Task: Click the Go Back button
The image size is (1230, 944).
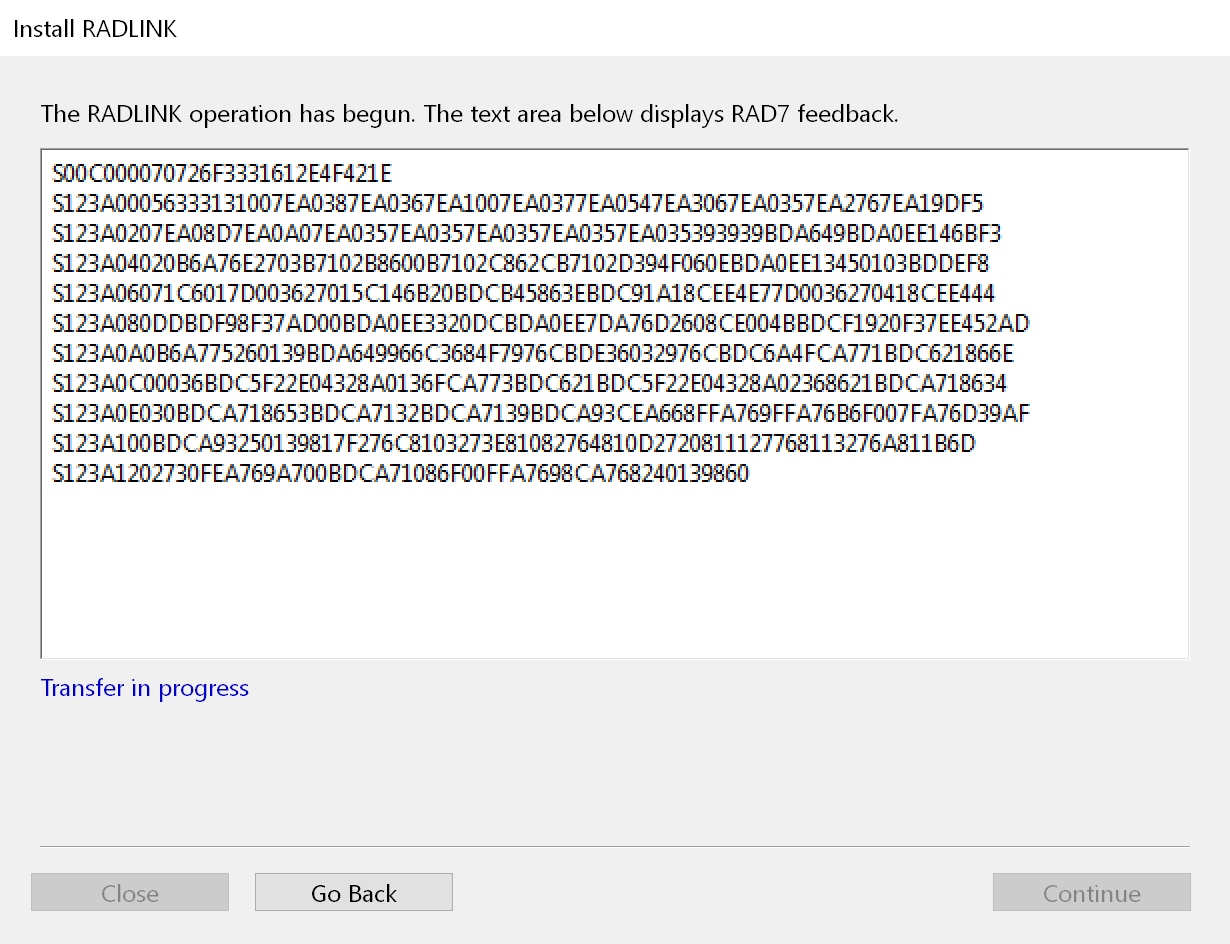Action: (354, 893)
